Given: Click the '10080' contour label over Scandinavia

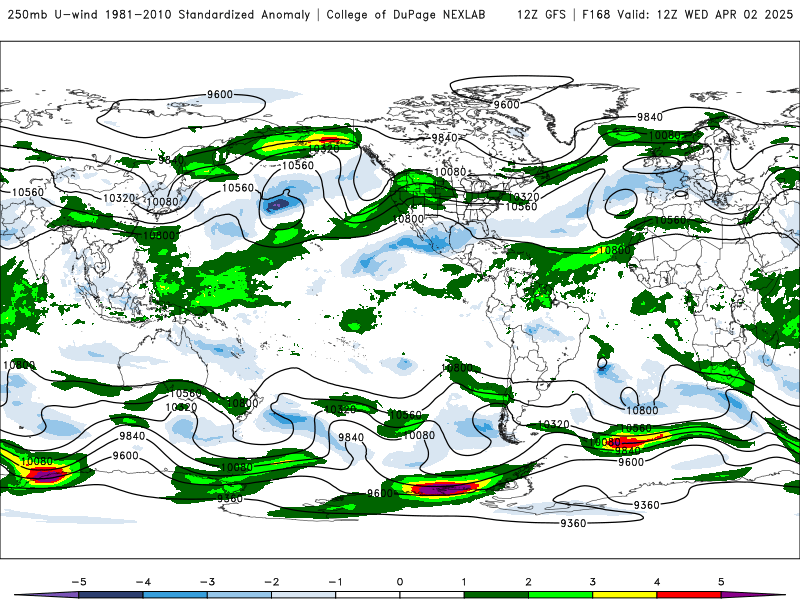Looking at the screenshot, I should 664,135.
